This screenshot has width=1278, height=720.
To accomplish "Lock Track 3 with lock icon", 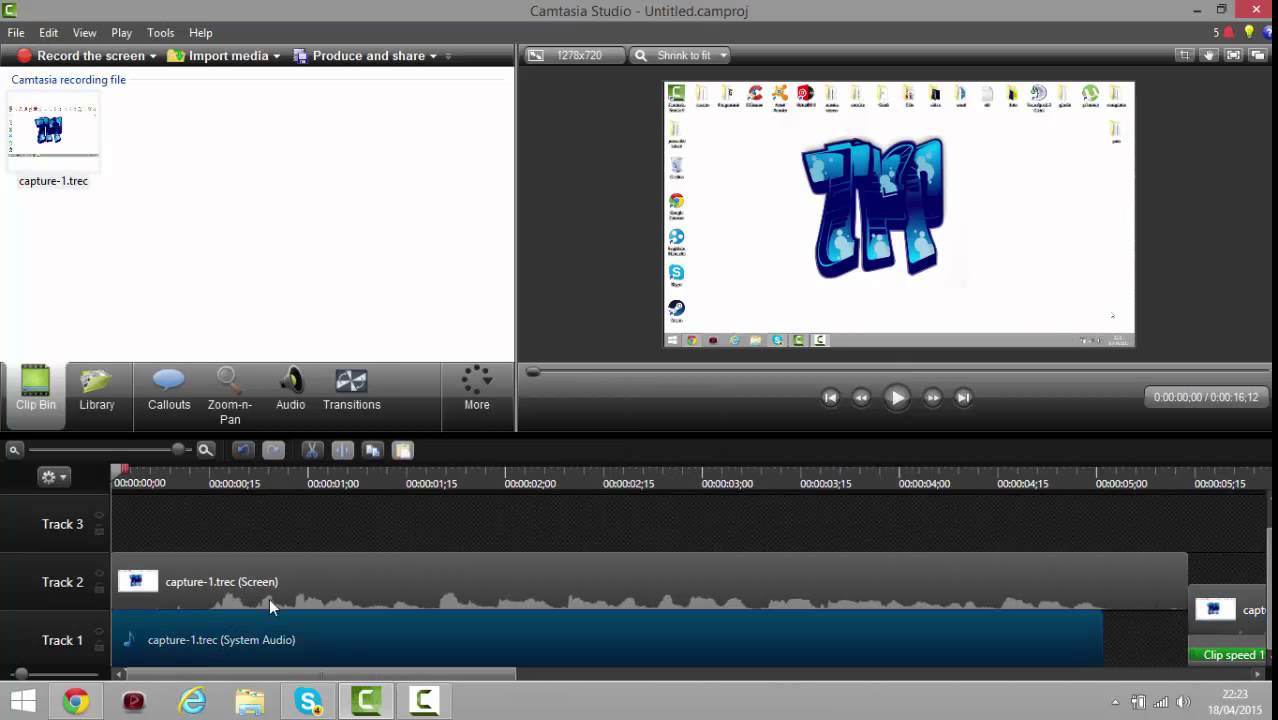I will point(99,530).
